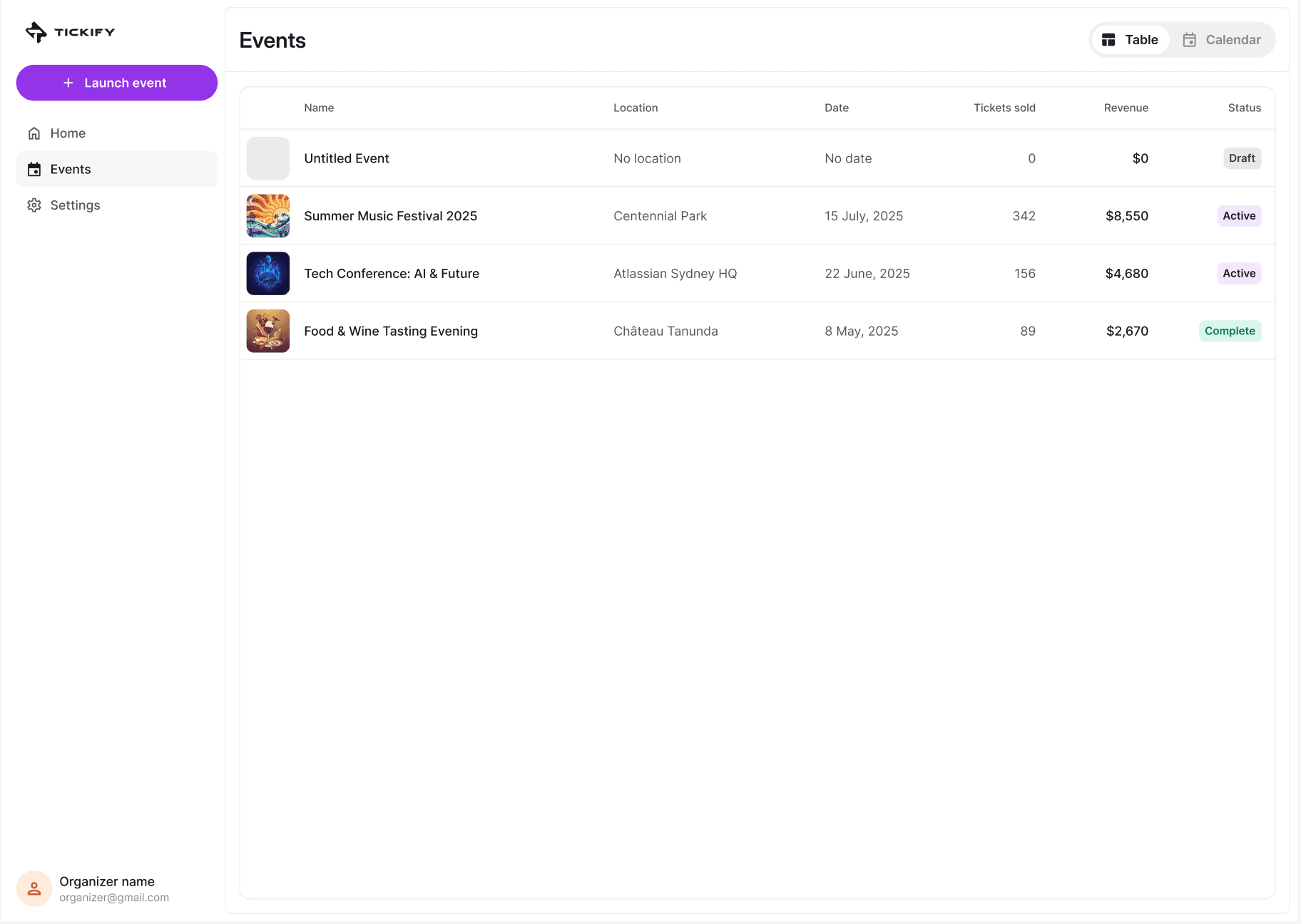This screenshot has width=1301, height=924.
Task: Click the 342 tickets sold value
Action: click(x=1024, y=216)
